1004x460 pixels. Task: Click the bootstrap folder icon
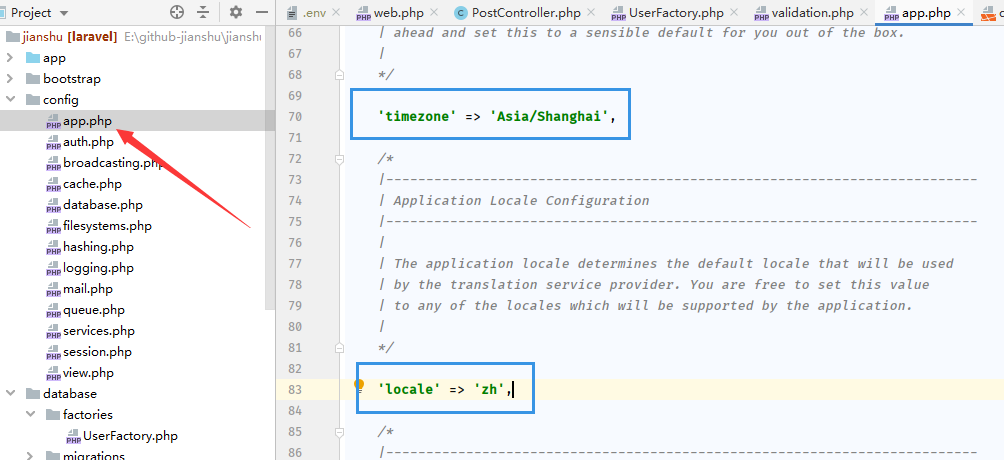(x=33, y=79)
